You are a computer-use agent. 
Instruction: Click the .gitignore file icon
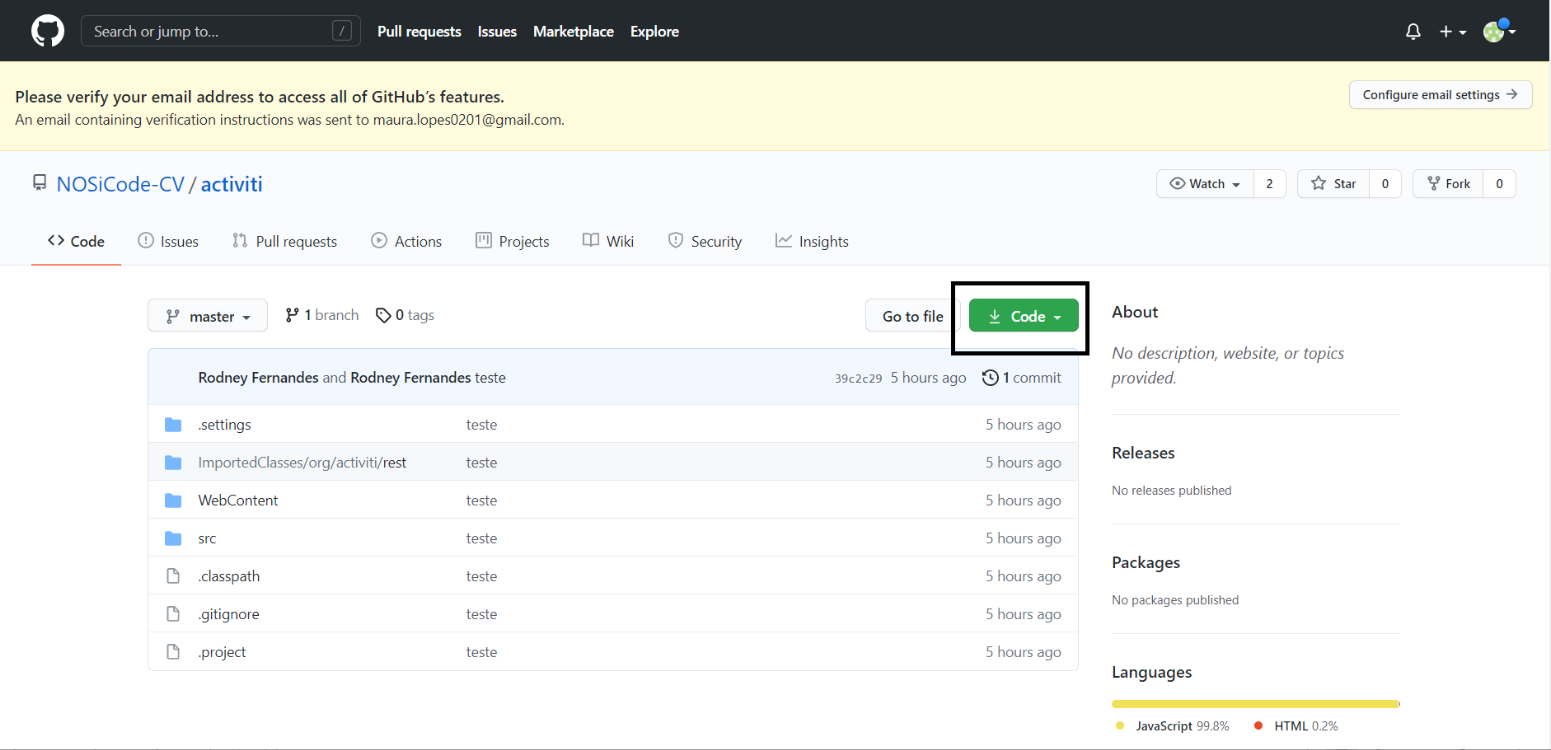[x=173, y=614]
